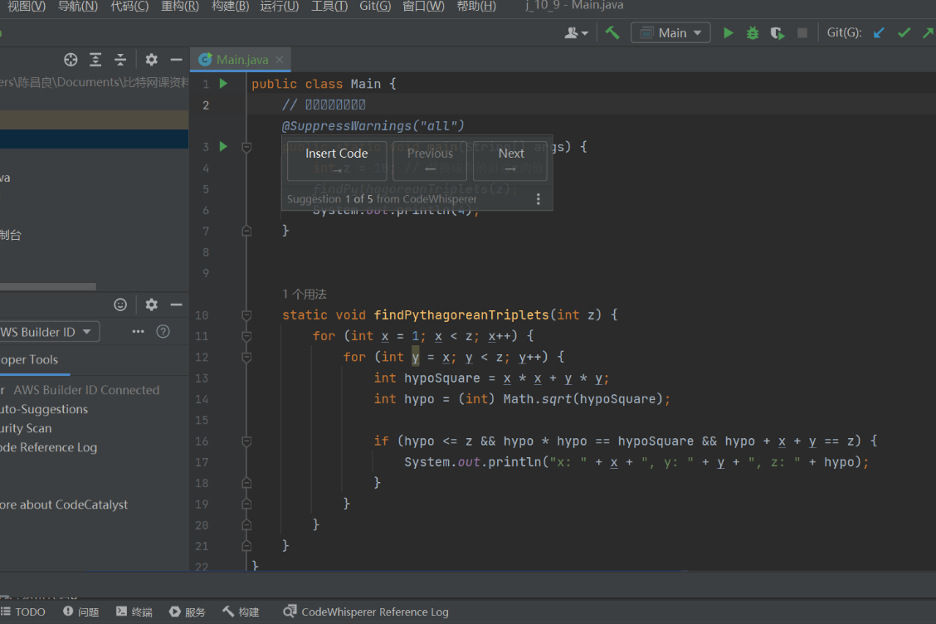Click the run gutter arrow beside class Main
936x624 pixels.
[223, 84]
